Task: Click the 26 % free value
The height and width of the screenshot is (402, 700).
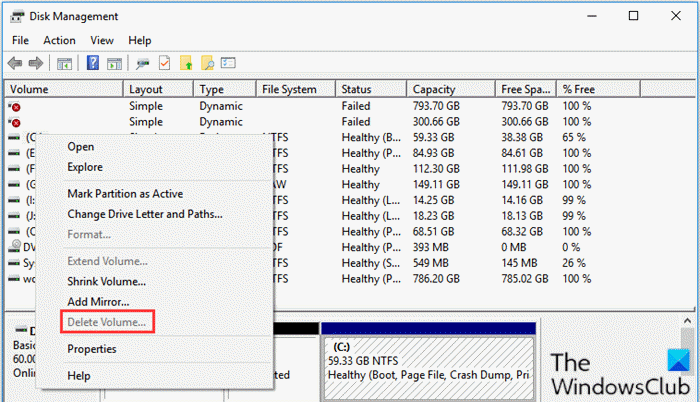Action: coord(574,263)
